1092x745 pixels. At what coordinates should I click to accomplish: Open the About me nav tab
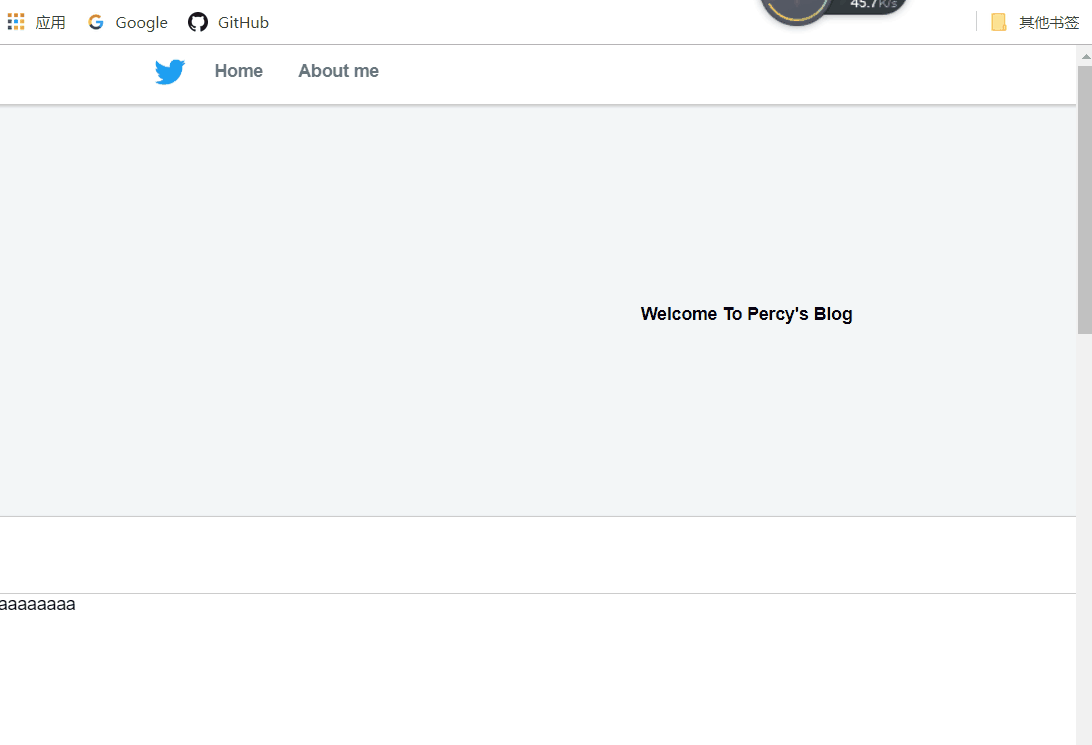338,71
